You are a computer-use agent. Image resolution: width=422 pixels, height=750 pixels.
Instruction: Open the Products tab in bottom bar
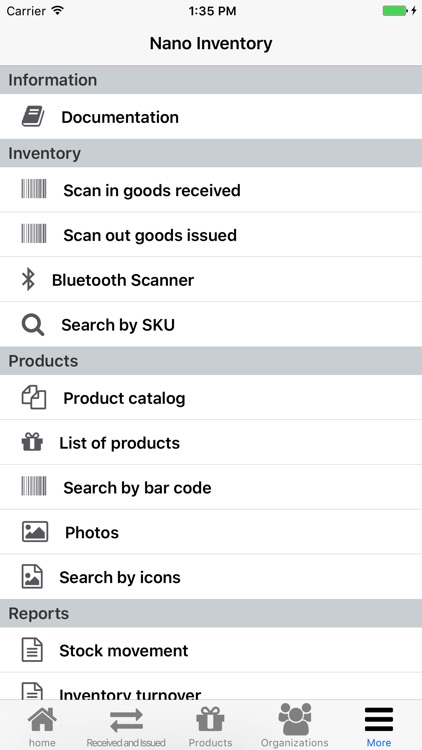[211, 726]
